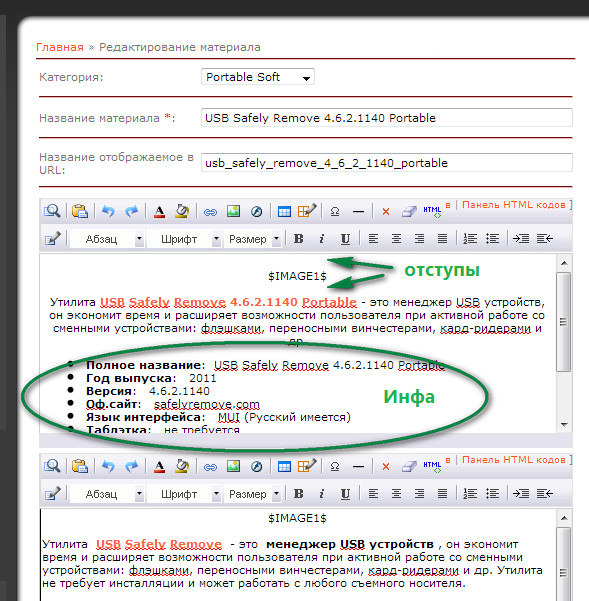Open the Шрифт font dropdown in upper editor
Screen dimensions: 589x601
tap(185, 239)
